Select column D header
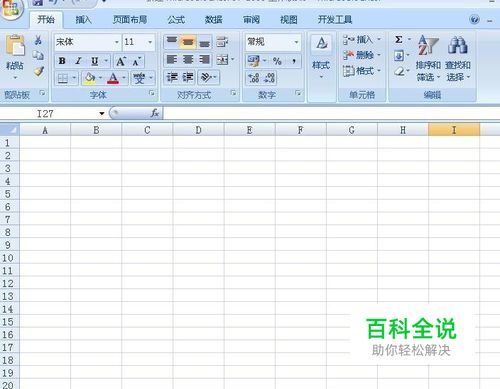The width and height of the screenshot is (500, 389). 198,130
